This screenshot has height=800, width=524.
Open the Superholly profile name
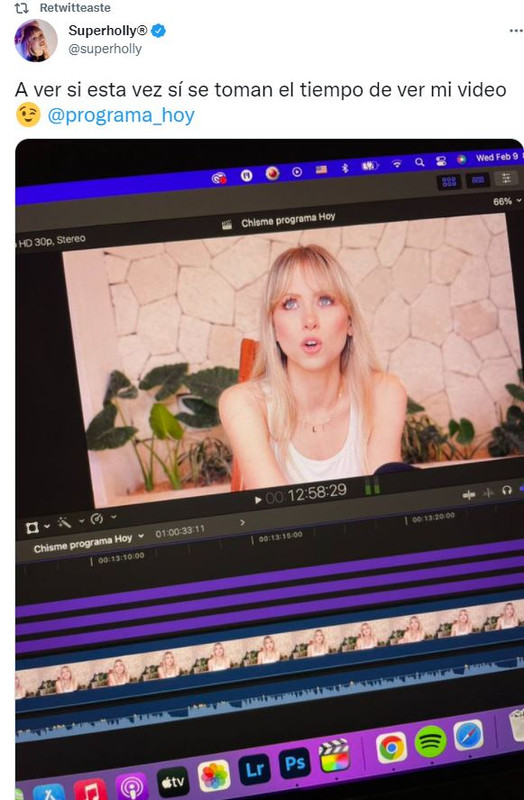click(x=108, y=31)
